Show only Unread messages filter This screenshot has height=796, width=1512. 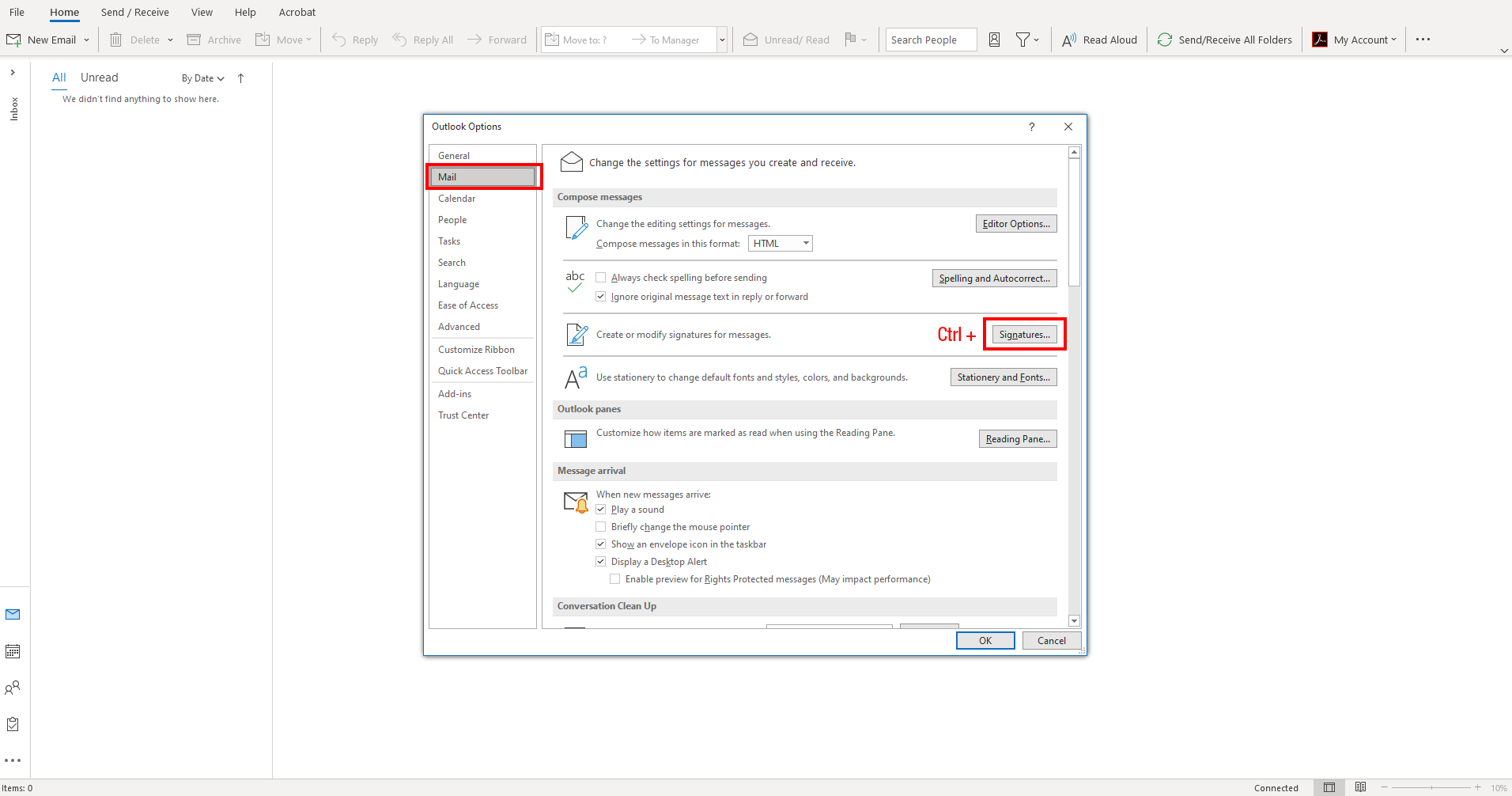pyautogui.click(x=99, y=78)
